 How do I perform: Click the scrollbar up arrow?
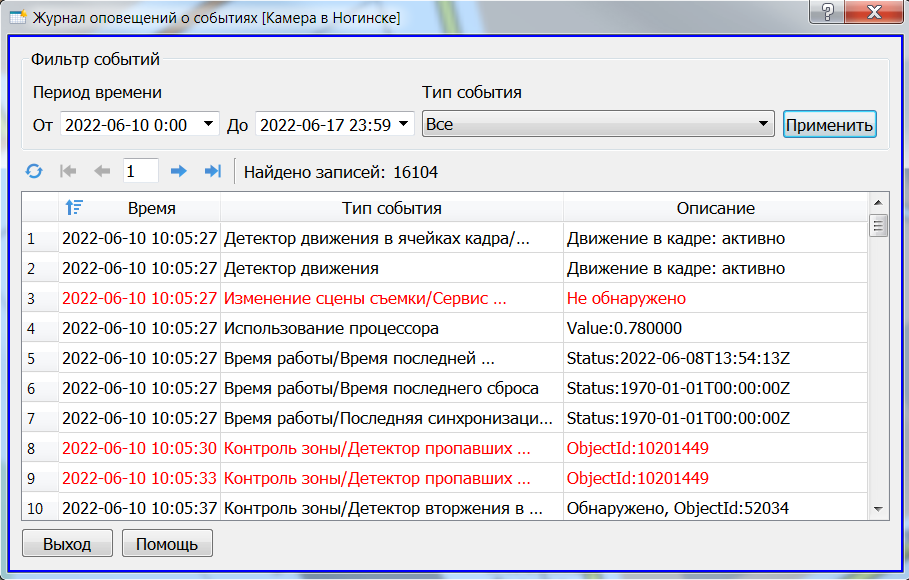[x=879, y=202]
